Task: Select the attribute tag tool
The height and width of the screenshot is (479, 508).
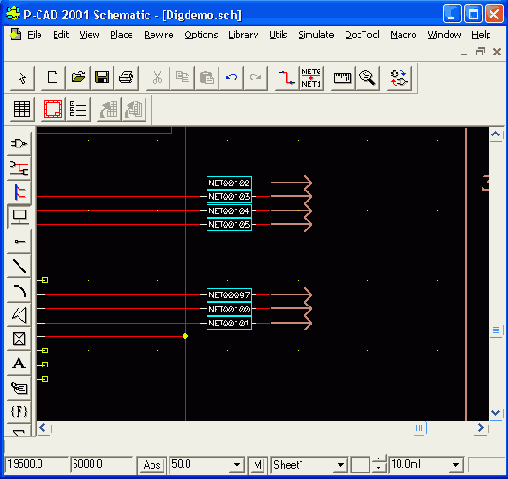Action: [x=19, y=388]
